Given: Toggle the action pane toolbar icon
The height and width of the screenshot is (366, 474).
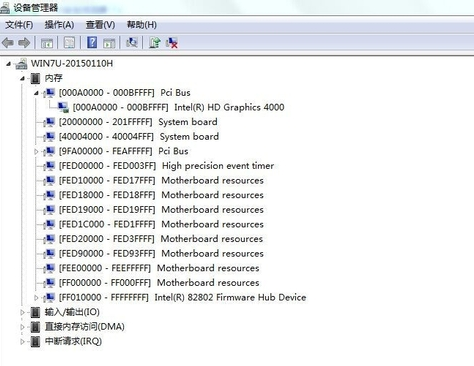Looking at the screenshot, I should click(109, 43).
